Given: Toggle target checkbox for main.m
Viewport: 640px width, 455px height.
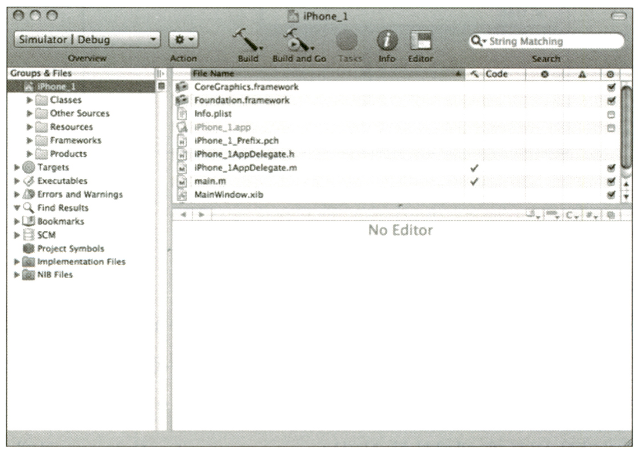Looking at the screenshot, I should point(610,181).
